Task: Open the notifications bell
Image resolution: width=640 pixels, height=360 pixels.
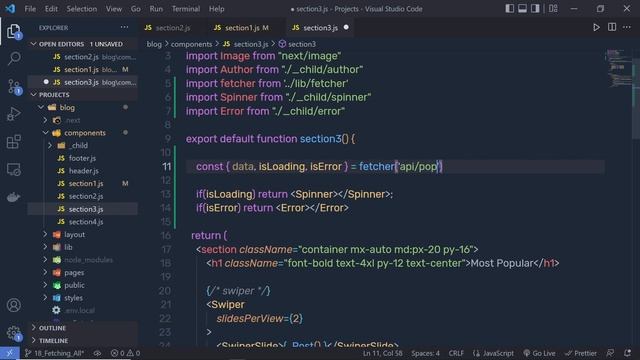Action: click(x=627, y=353)
